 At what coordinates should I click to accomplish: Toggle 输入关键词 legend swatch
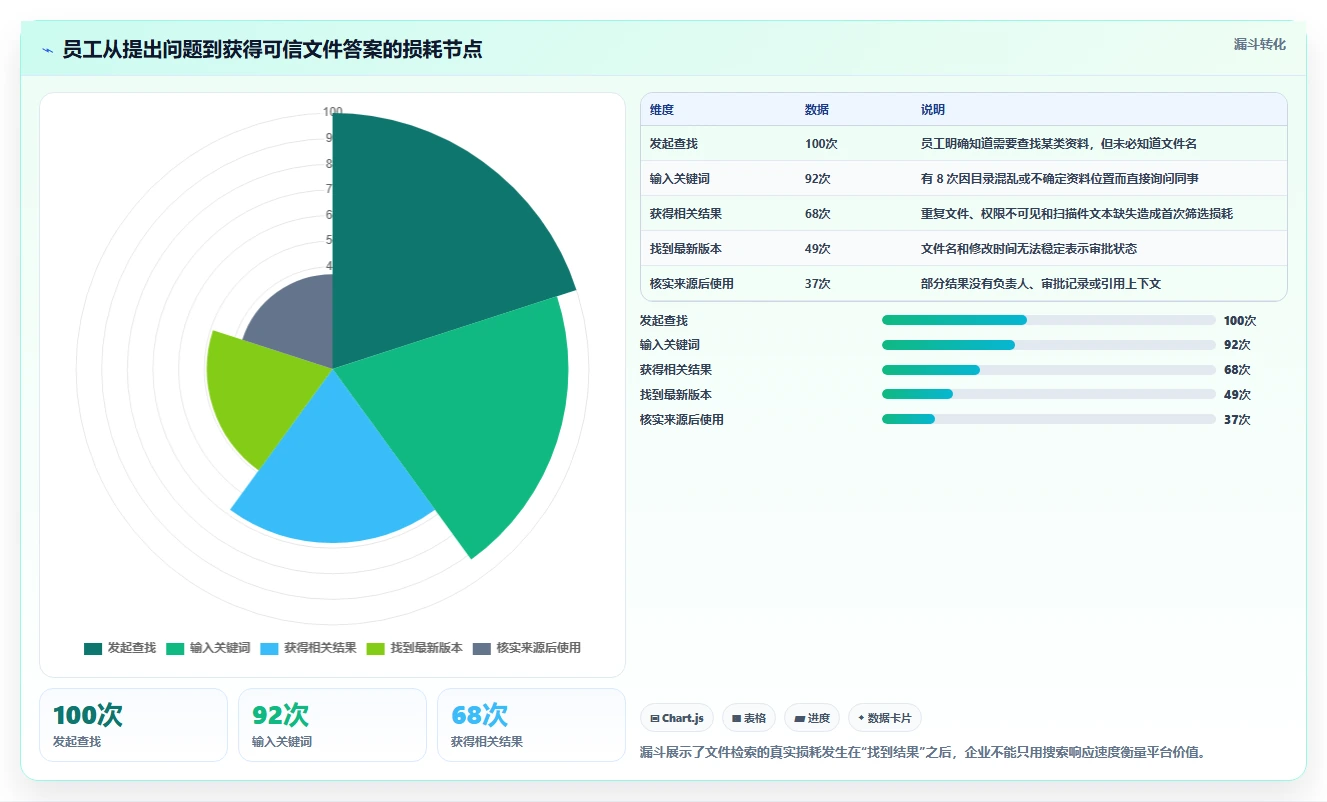click(175, 648)
